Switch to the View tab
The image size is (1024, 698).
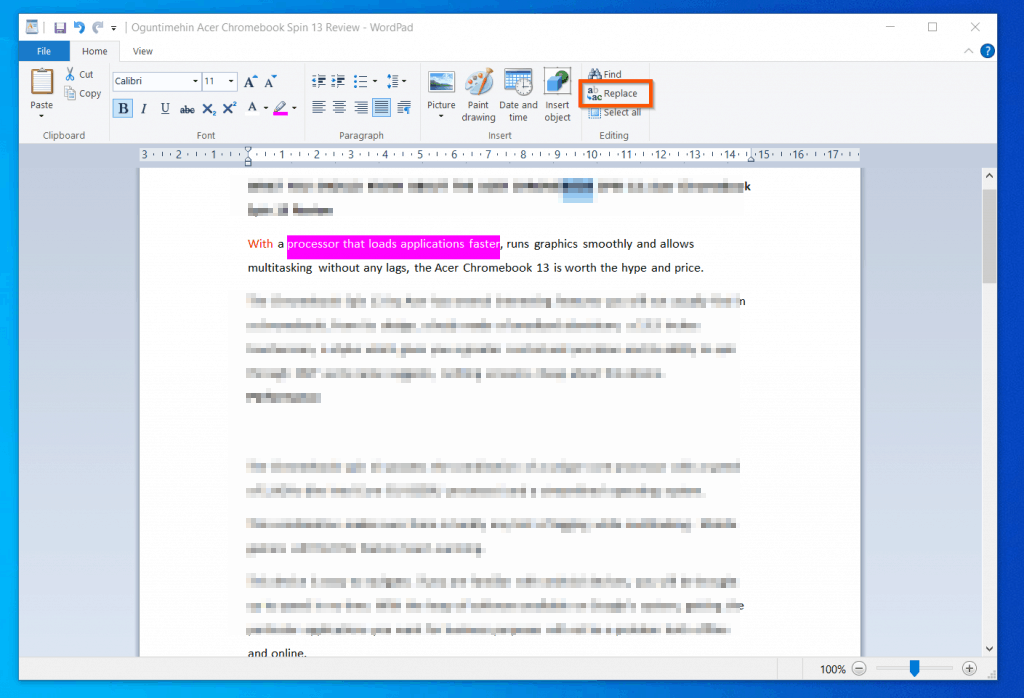(x=142, y=51)
